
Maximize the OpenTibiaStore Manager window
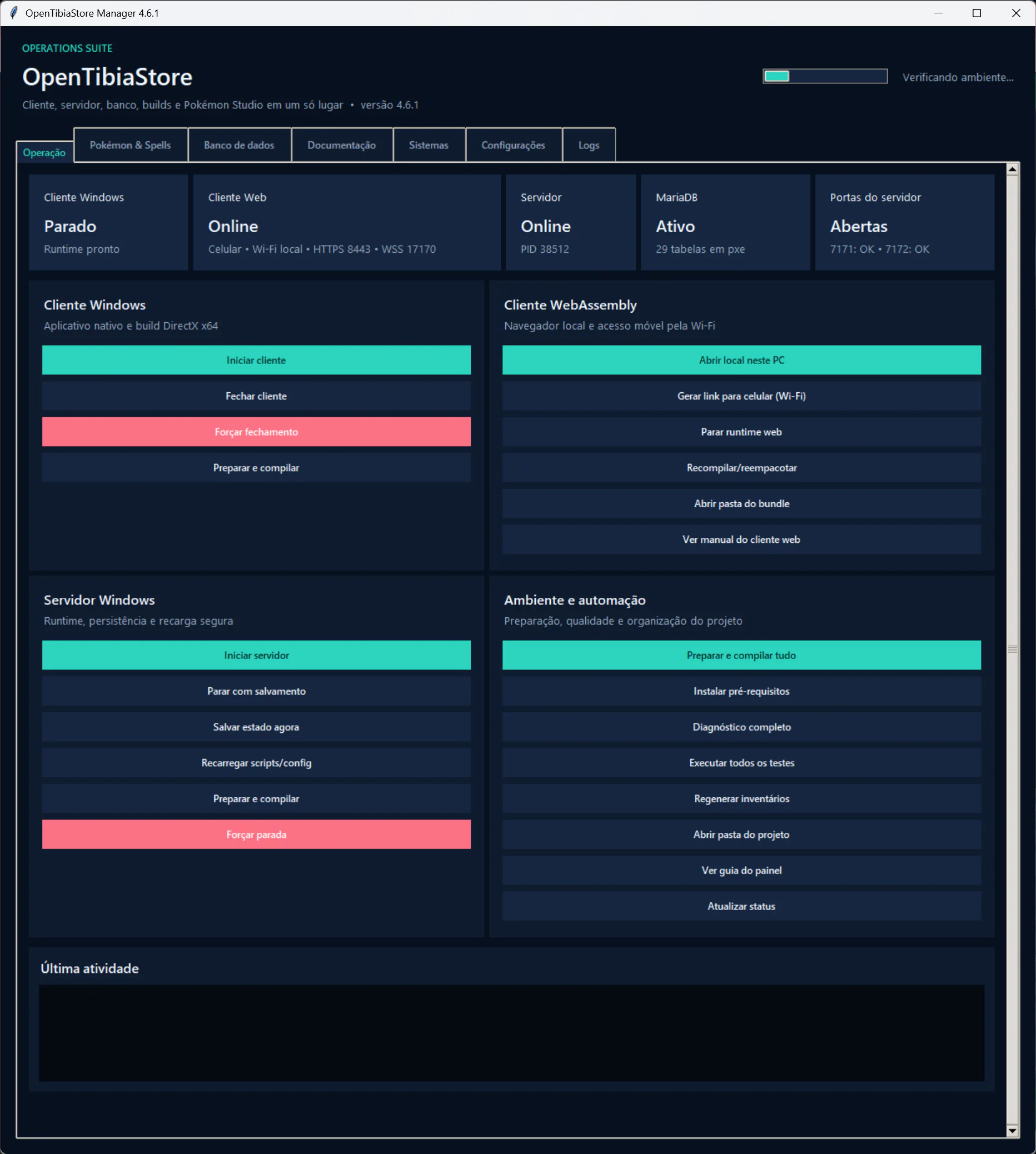tap(977, 13)
